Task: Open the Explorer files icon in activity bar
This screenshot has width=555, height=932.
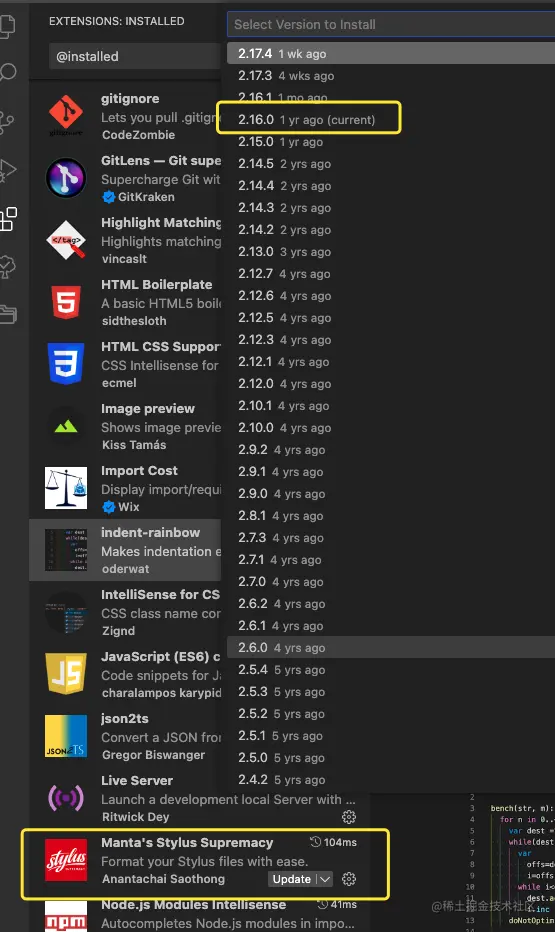Action: (7, 25)
